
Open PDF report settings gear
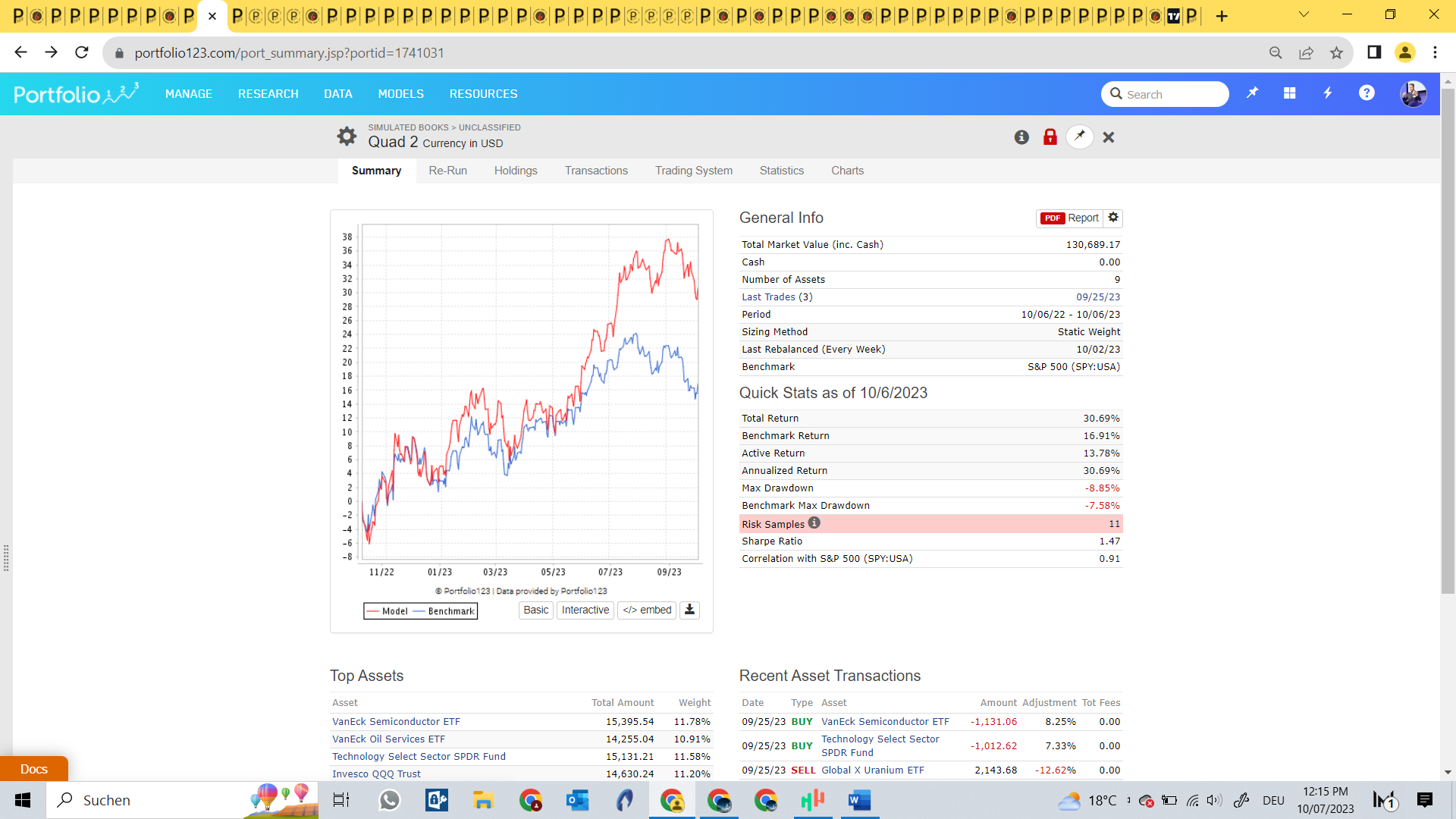(x=1113, y=218)
